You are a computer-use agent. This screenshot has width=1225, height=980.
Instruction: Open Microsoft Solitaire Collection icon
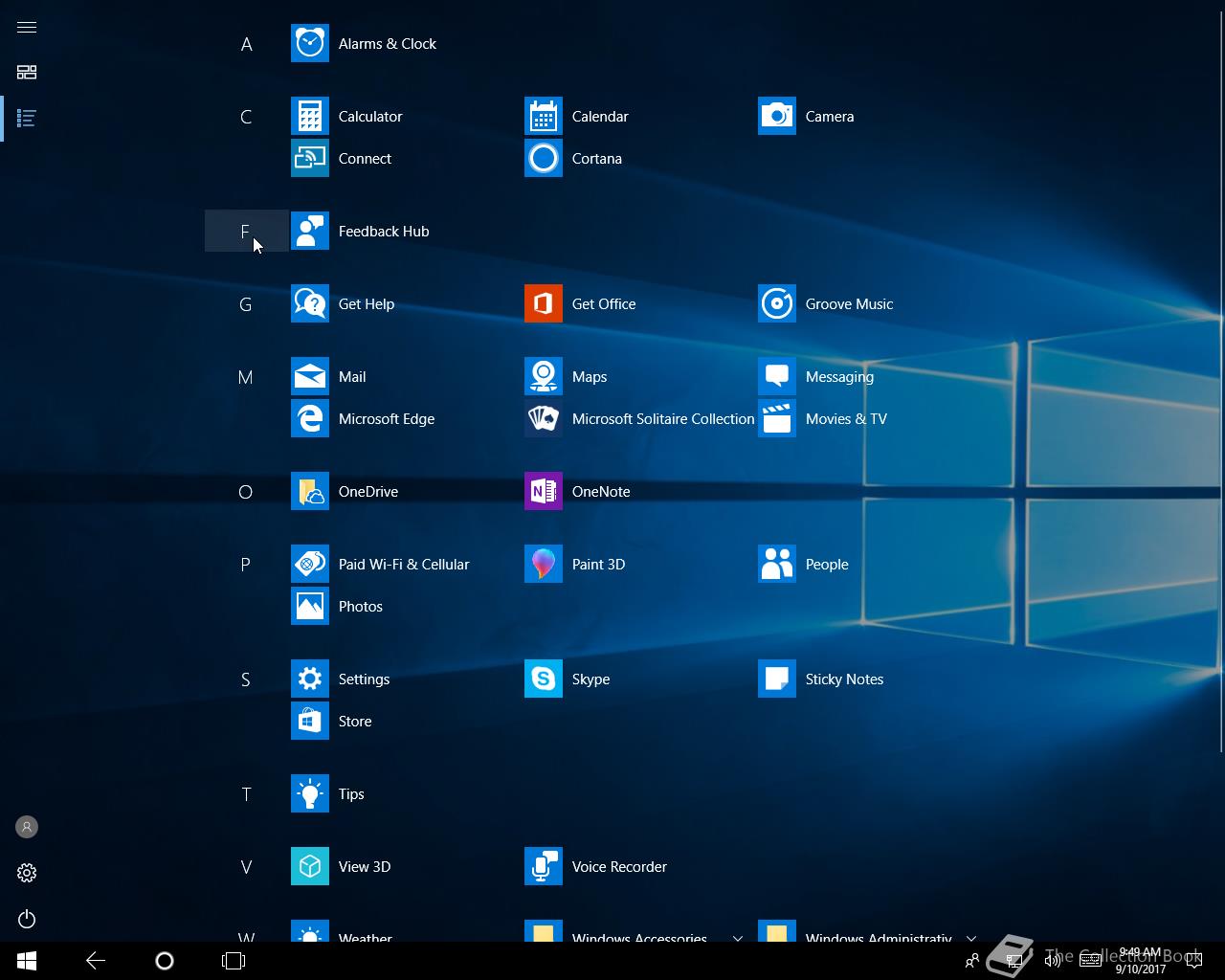[x=544, y=419]
